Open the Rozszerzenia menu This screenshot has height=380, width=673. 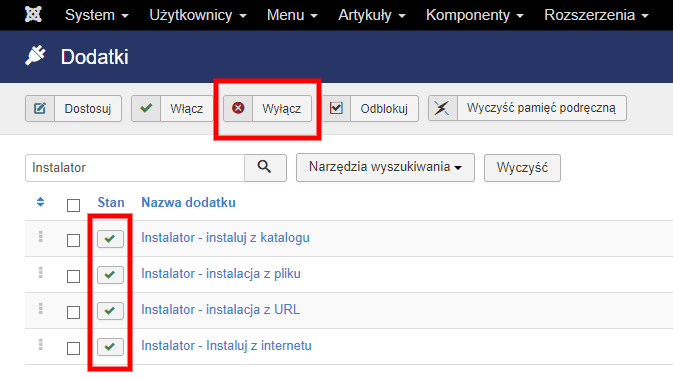pyautogui.click(x=596, y=15)
